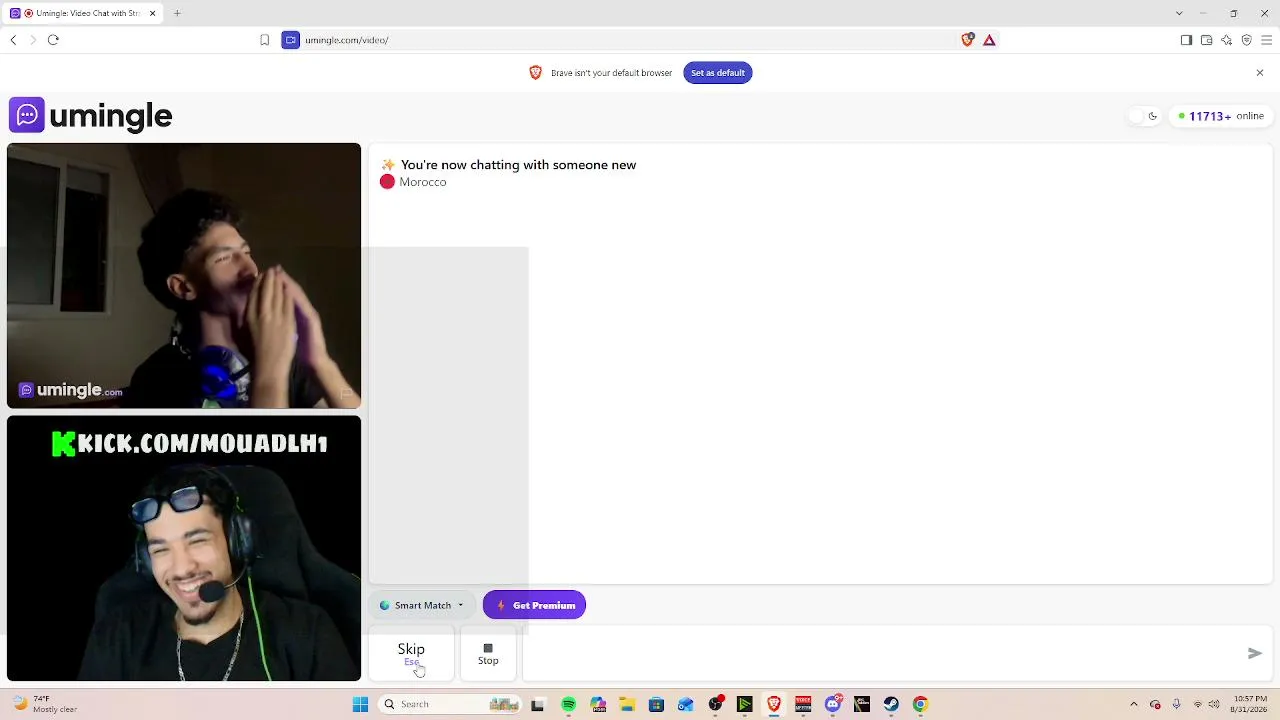The image size is (1280, 720).
Task: Open Microsoft Store from the taskbar
Action: [656, 704]
